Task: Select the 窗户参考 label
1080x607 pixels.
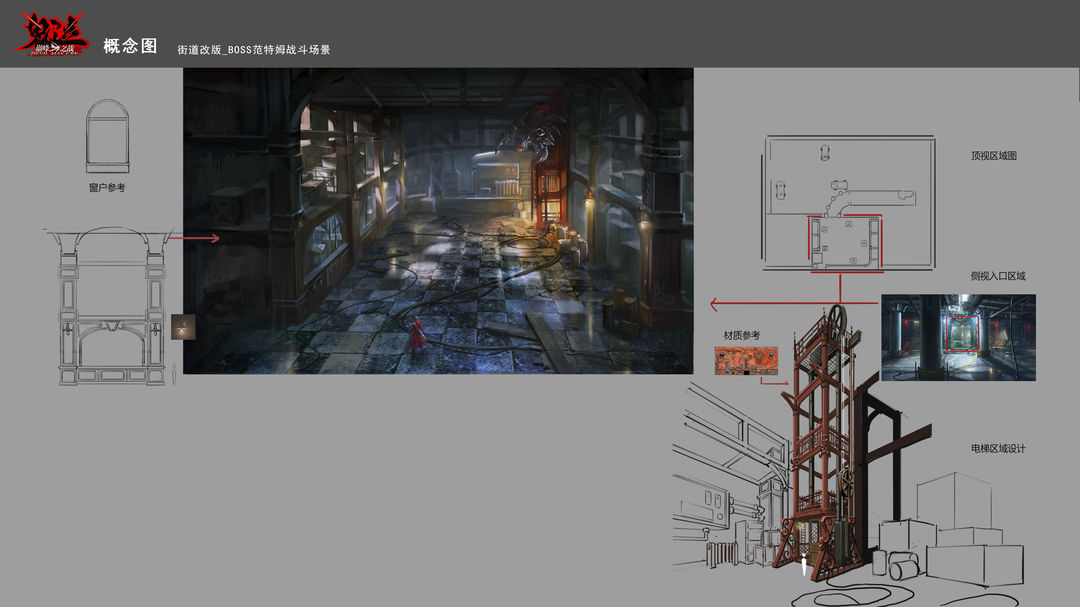Action: click(107, 187)
